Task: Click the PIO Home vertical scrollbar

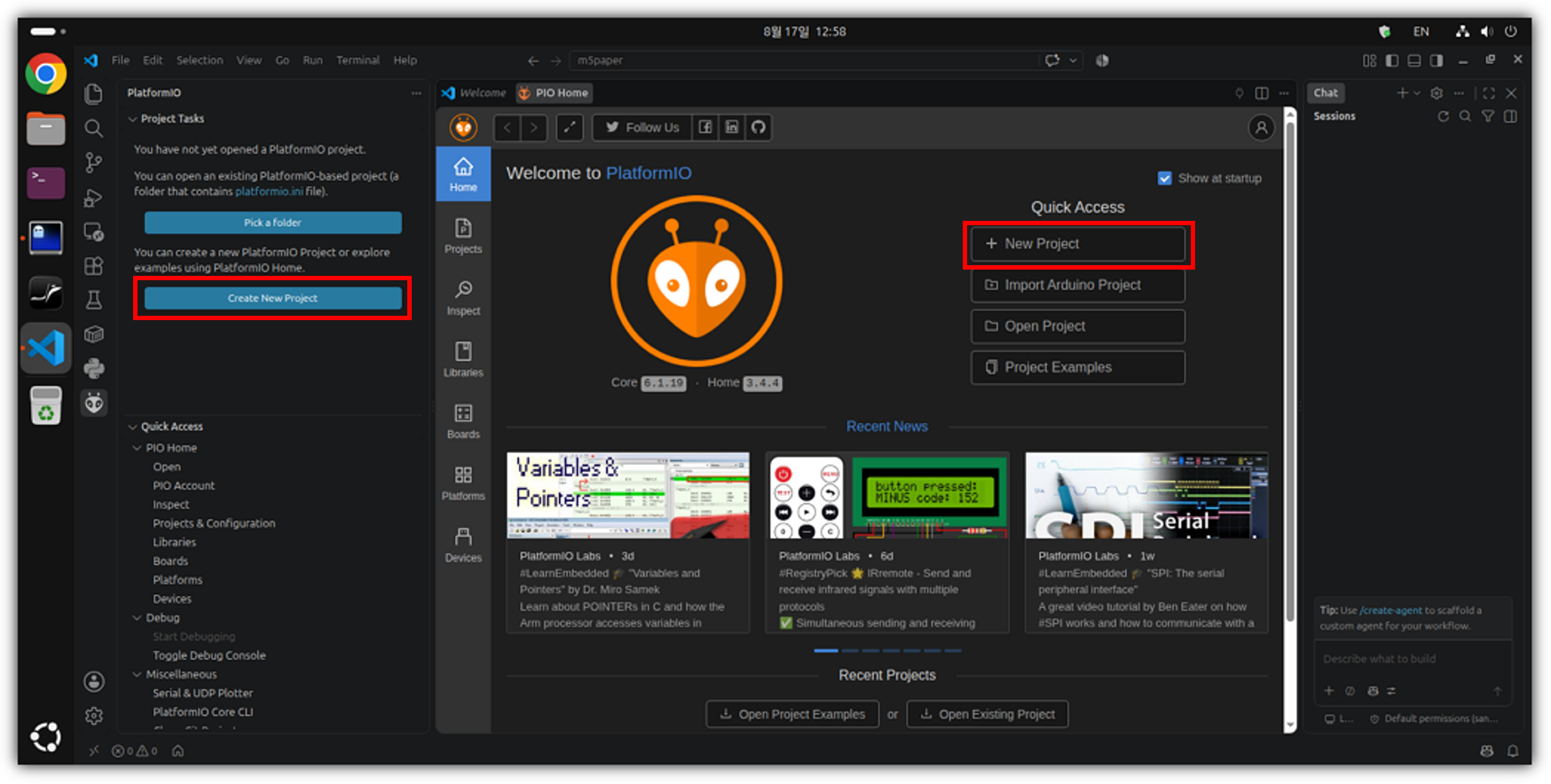Action: coord(1290,372)
